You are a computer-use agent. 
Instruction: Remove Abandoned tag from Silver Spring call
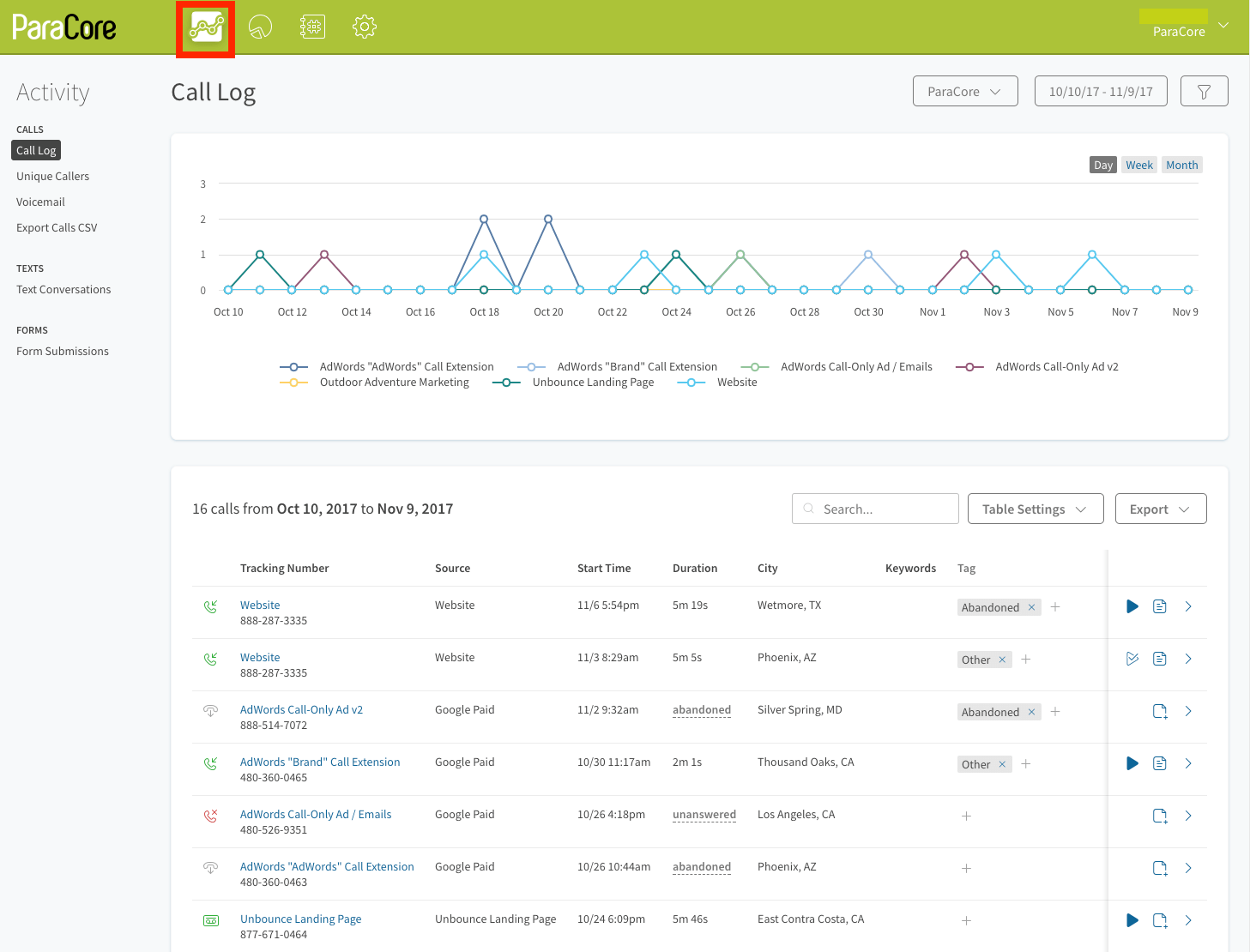(x=1031, y=712)
